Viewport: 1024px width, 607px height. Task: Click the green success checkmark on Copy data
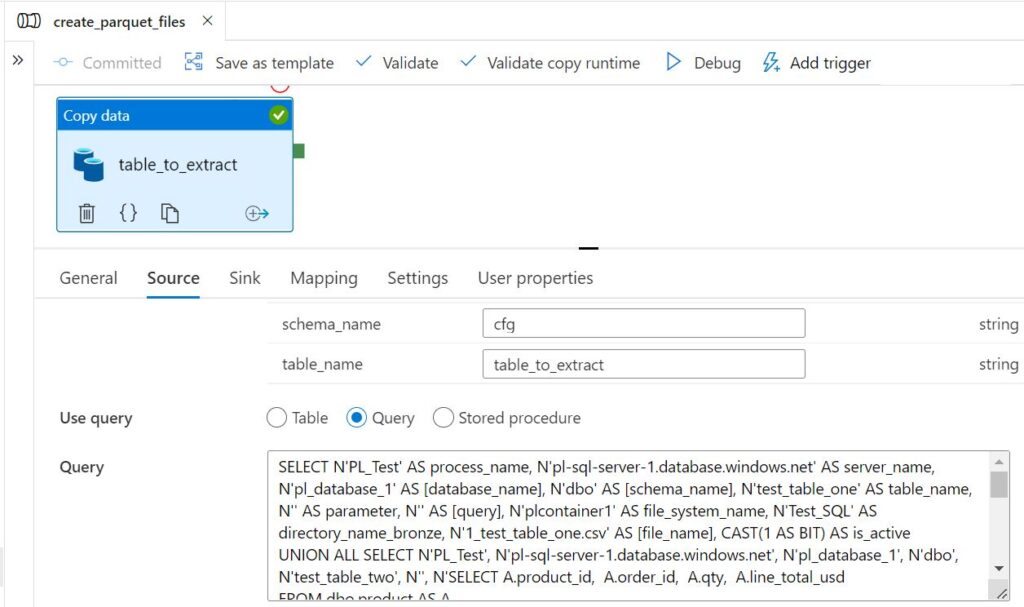click(x=278, y=115)
